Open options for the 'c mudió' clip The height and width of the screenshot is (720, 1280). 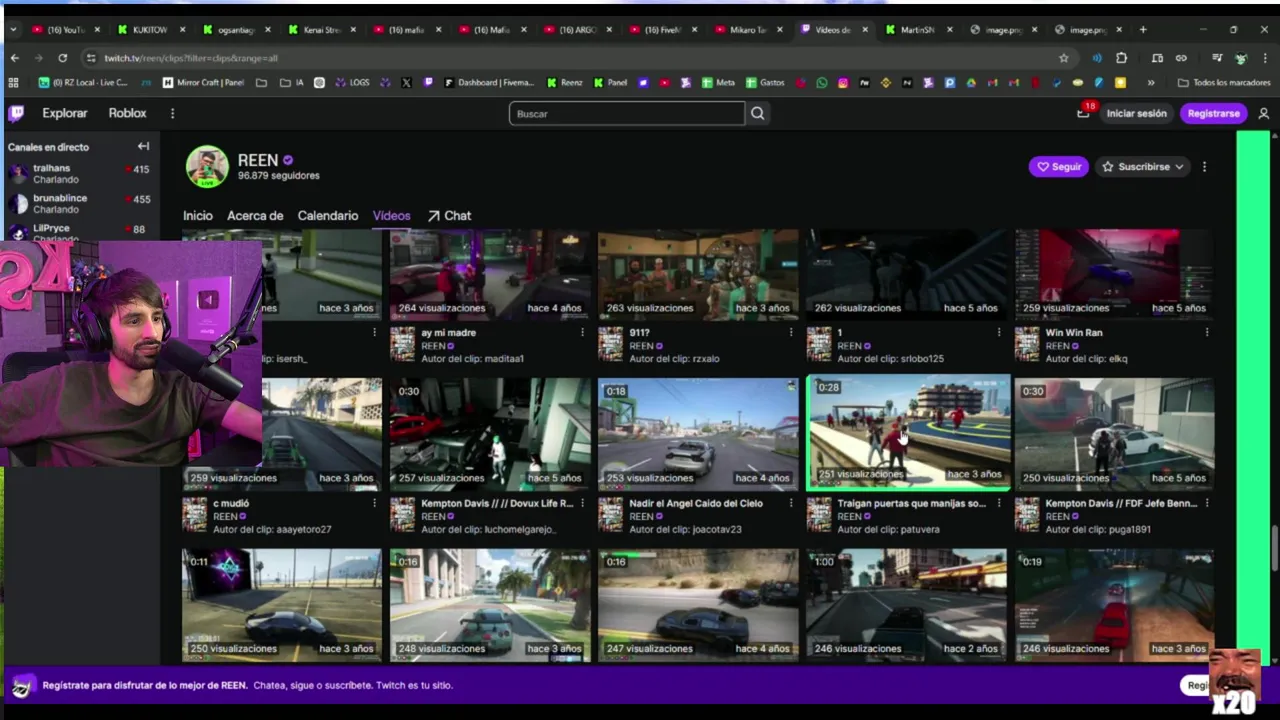(374, 503)
